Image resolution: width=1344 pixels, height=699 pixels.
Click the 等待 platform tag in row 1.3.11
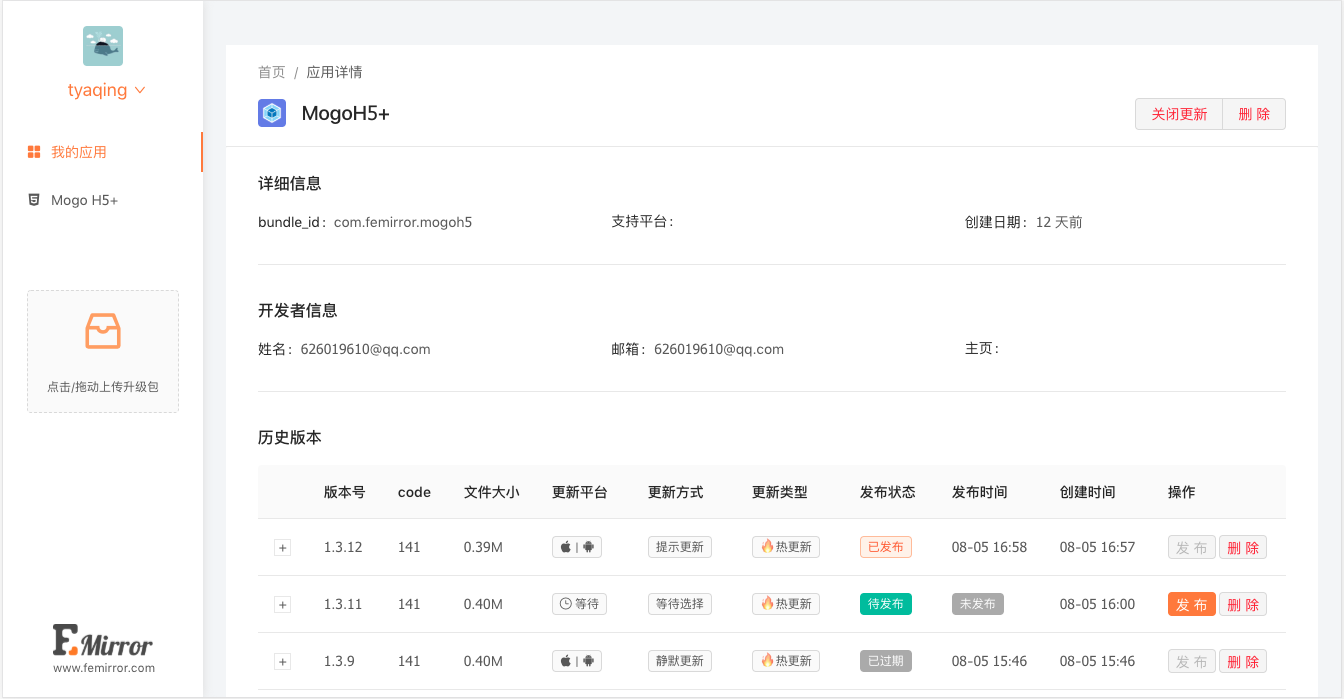click(x=579, y=604)
